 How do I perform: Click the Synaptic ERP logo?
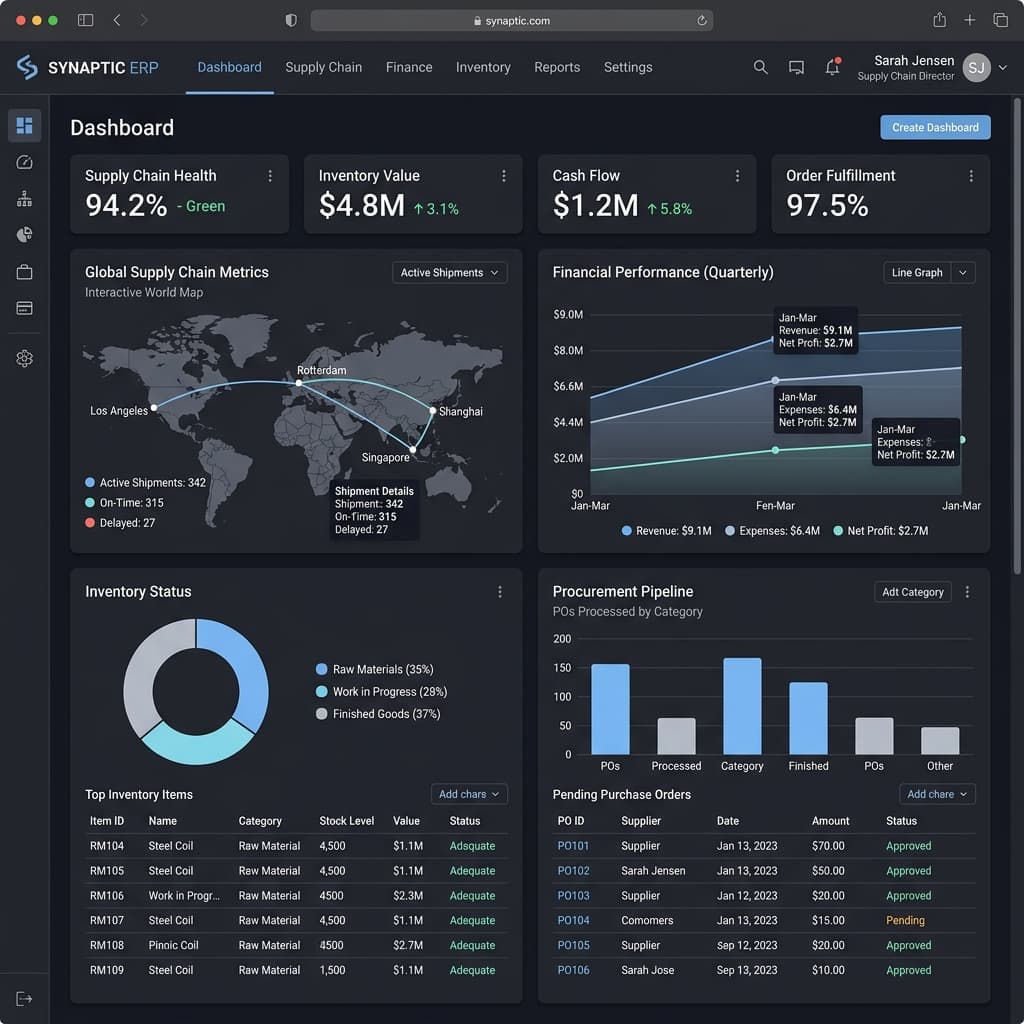[88, 67]
